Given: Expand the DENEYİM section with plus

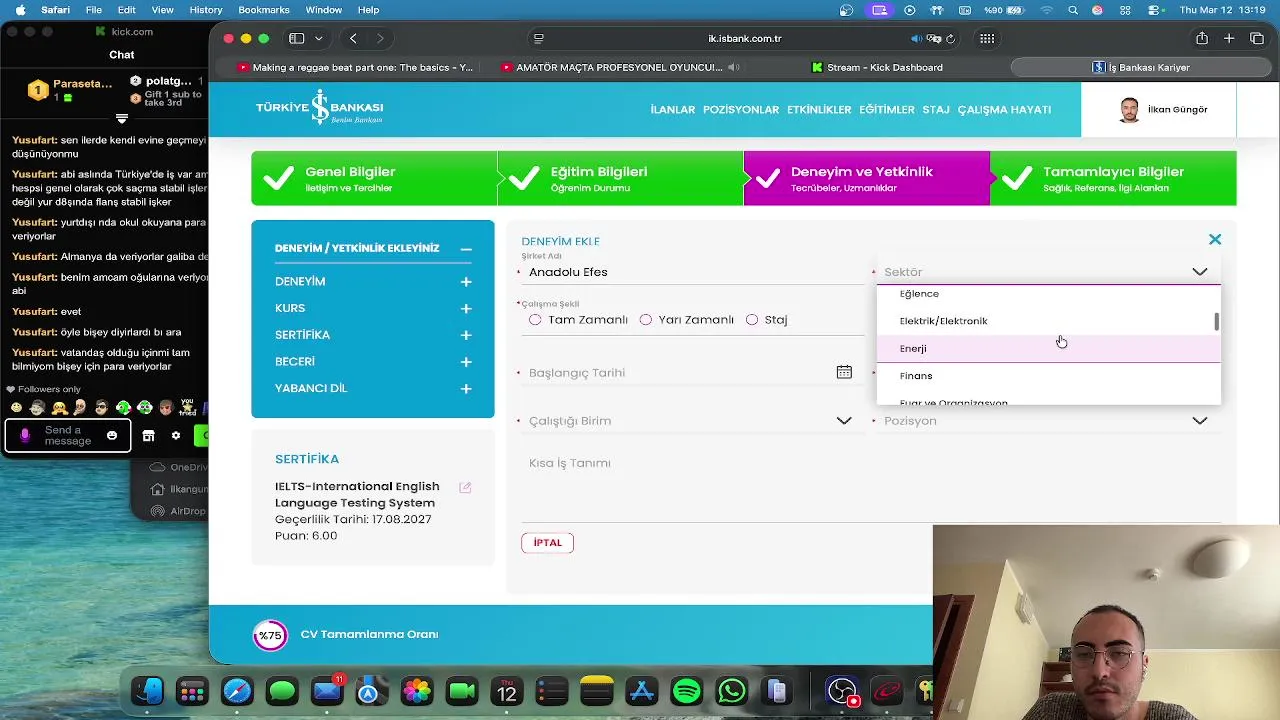Looking at the screenshot, I should click(466, 282).
